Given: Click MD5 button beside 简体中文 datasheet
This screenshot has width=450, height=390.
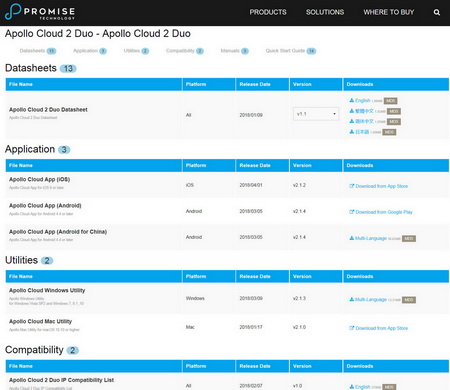Looking at the screenshot, I should [394, 122].
